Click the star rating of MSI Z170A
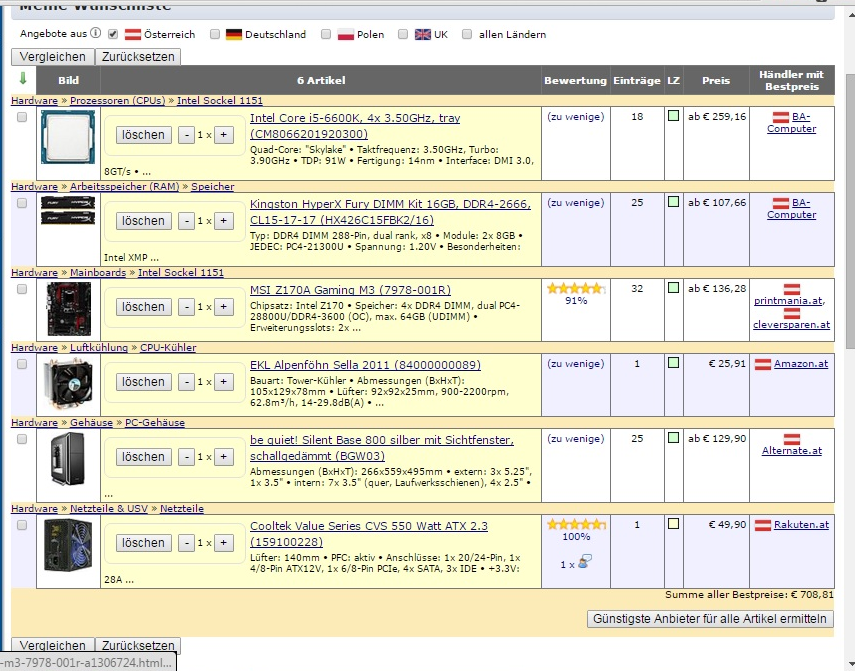Viewport: 855px width, 671px height. pos(576,288)
